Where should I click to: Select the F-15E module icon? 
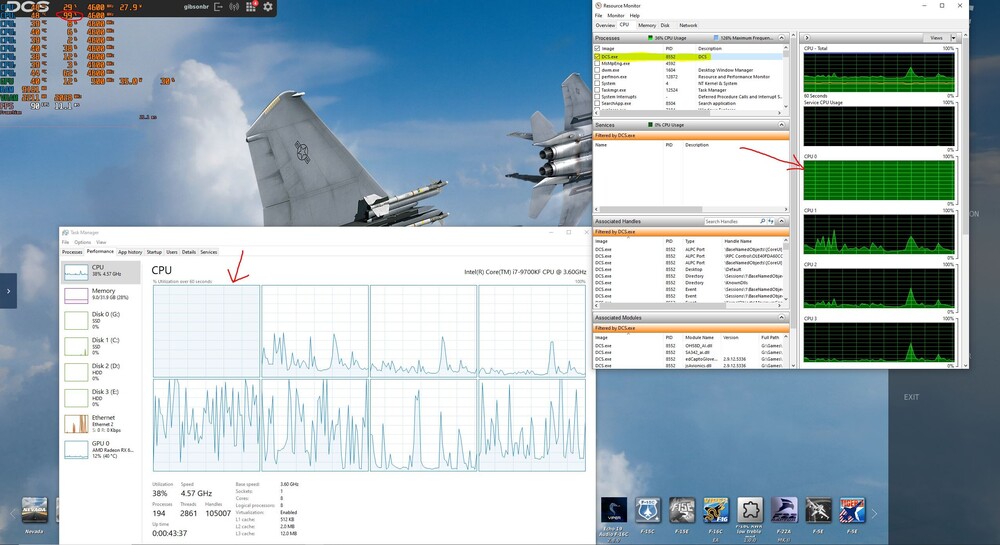point(682,511)
